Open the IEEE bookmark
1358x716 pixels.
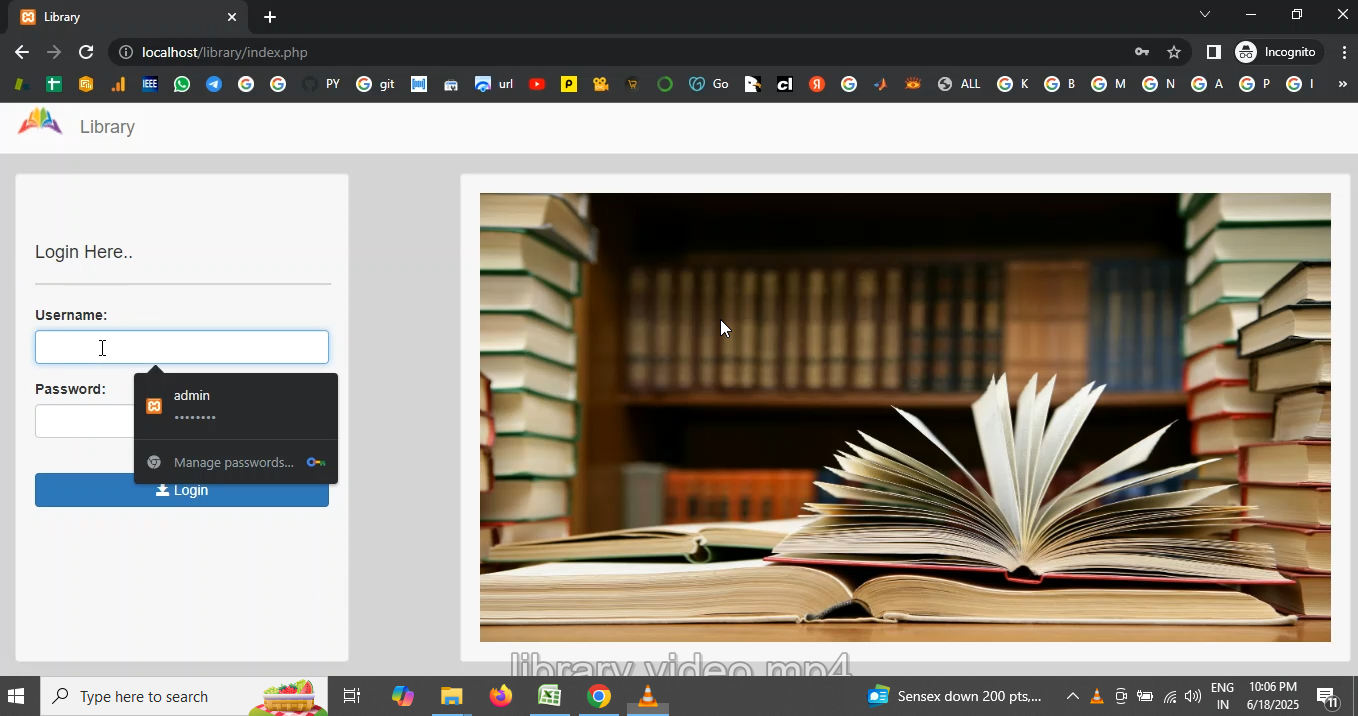pyautogui.click(x=150, y=84)
